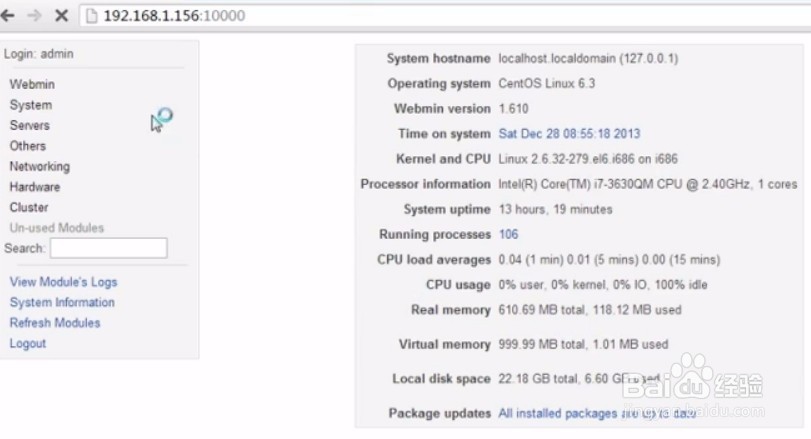Open View Module's Logs link

pyautogui.click(x=63, y=282)
